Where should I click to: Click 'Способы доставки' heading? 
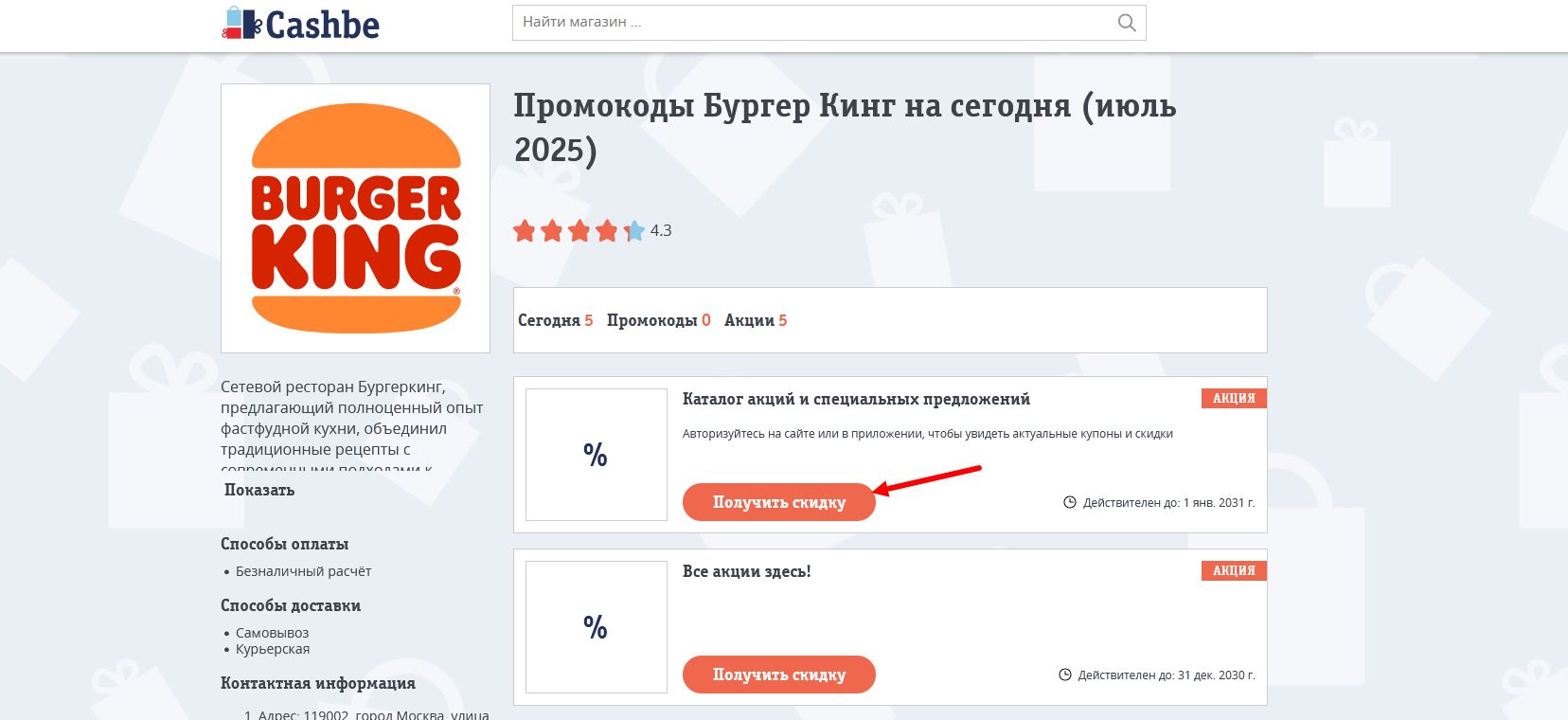(291, 605)
